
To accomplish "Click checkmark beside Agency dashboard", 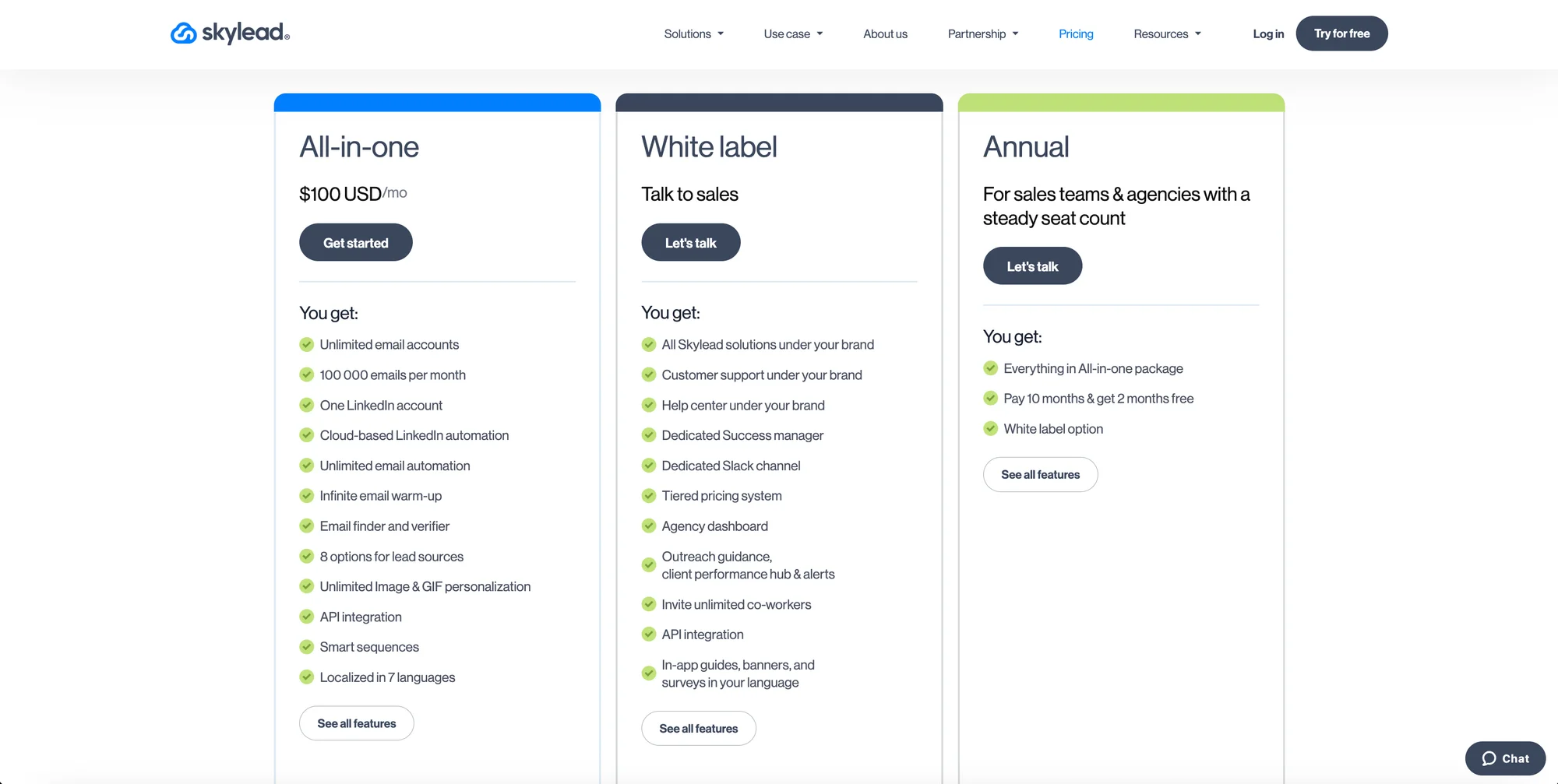I will coord(649,526).
